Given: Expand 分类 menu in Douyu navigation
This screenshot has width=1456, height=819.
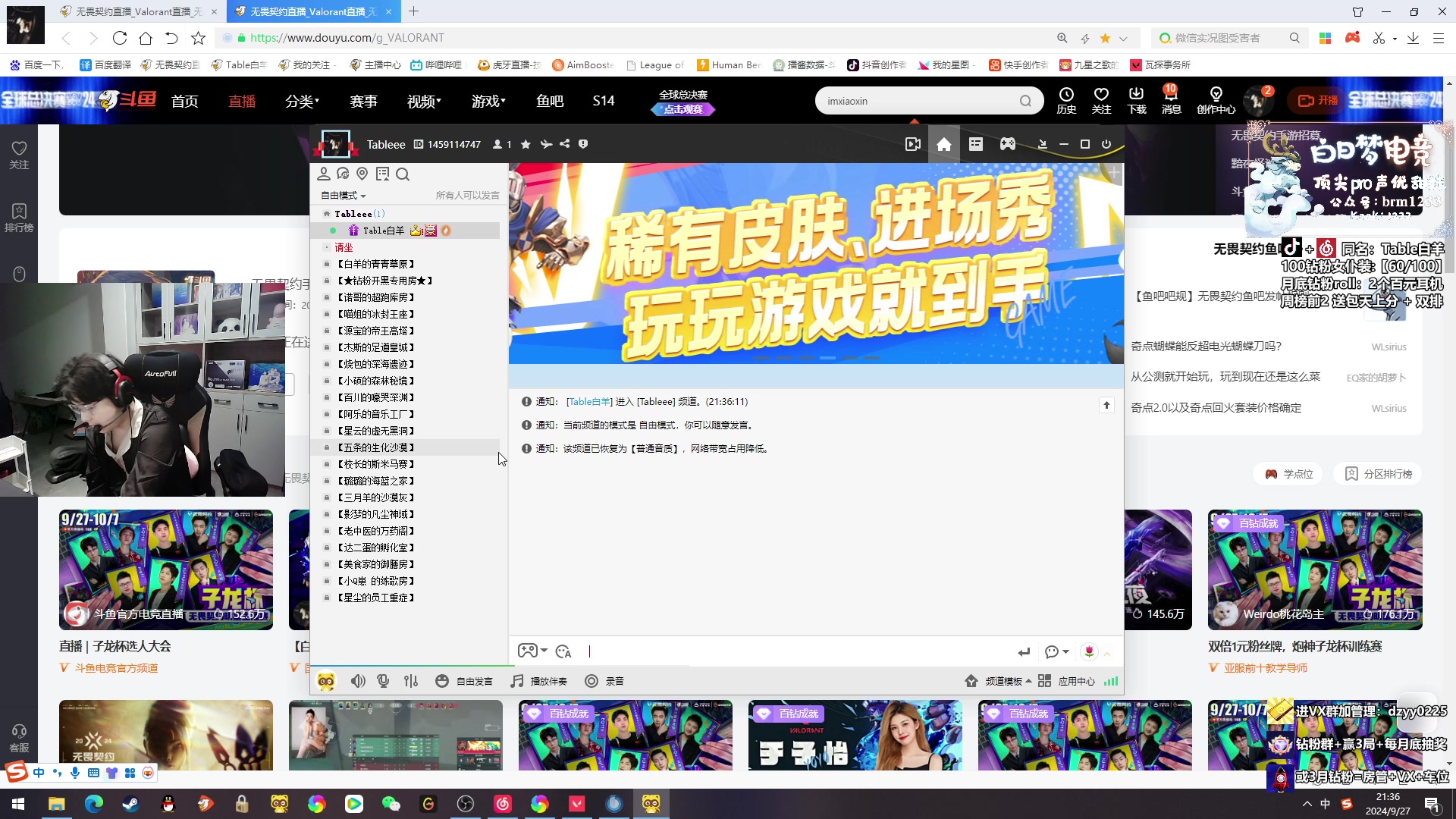Looking at the screenshot, I should coord(302,101).
